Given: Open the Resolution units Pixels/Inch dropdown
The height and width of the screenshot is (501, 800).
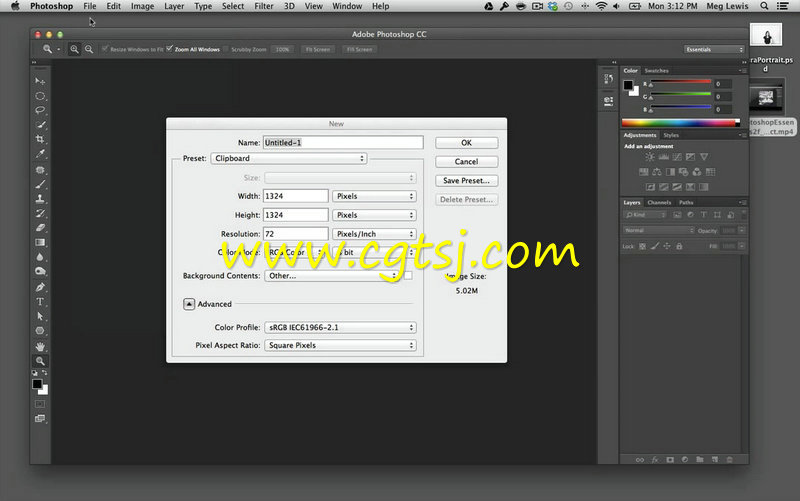Looking at the screenshot, I should 374,234.
